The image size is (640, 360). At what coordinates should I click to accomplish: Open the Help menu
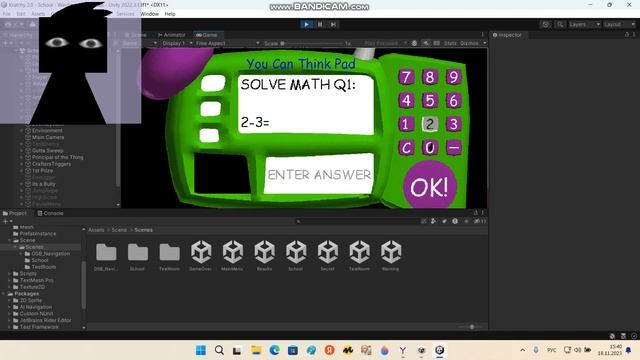pyautogui.click(x=170, y=14)
